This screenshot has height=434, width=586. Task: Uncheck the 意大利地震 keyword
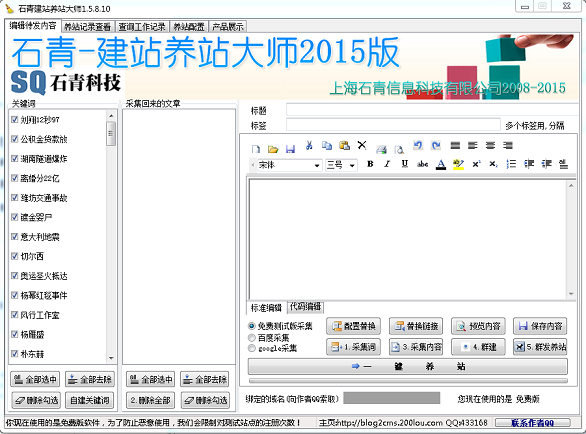coord(15,237)
